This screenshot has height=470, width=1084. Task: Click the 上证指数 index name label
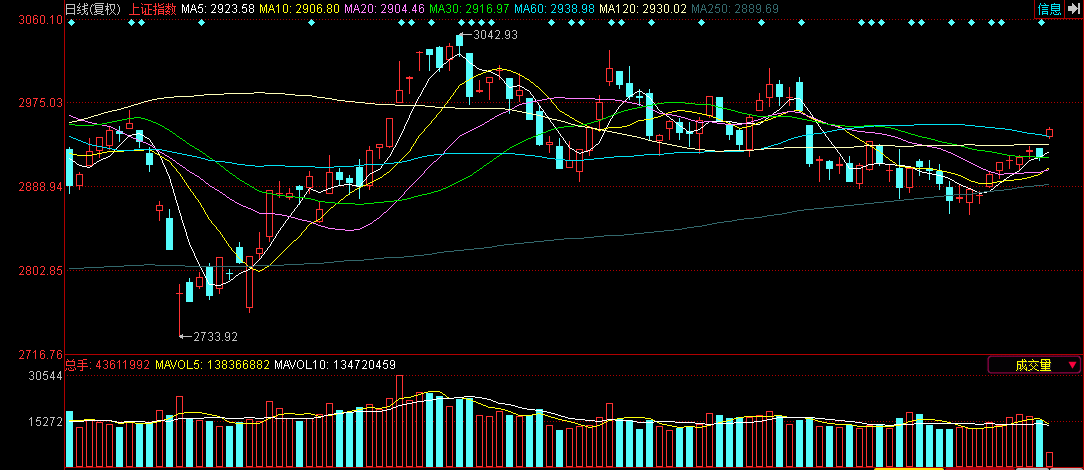click(153, 9)
